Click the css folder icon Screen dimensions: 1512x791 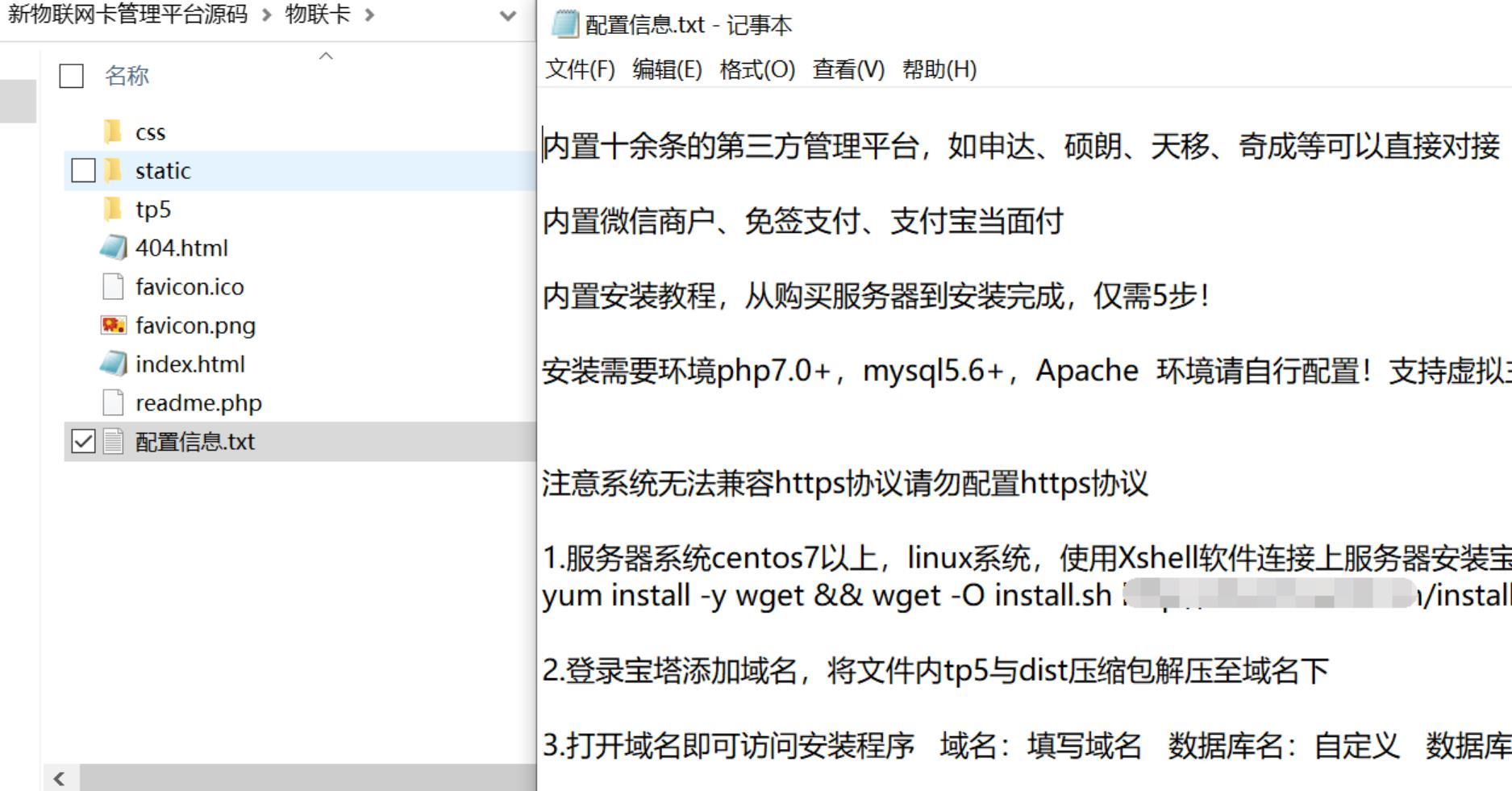click(x=113, y=131)
